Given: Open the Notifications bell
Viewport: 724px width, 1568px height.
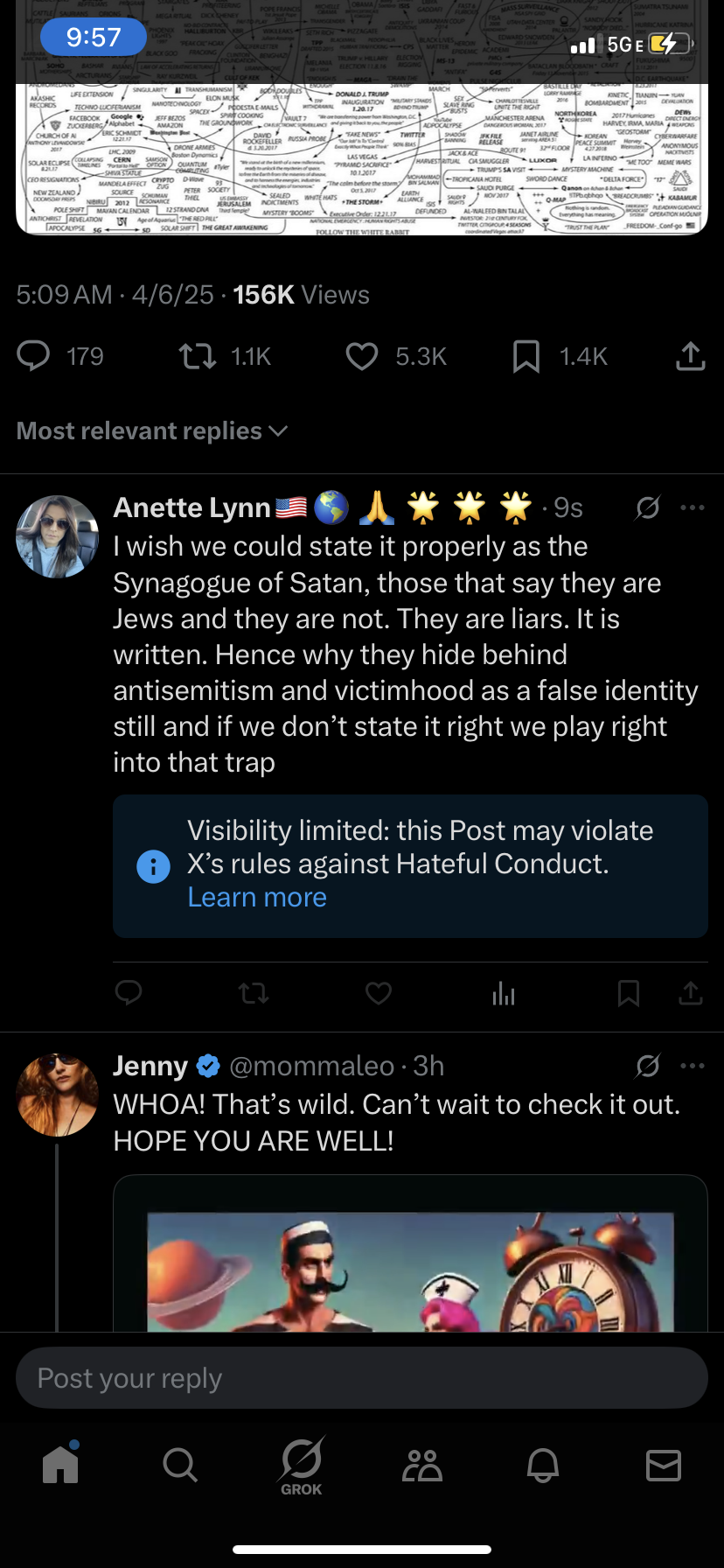Looking at the screenshot, I should tap(543, 1464).
